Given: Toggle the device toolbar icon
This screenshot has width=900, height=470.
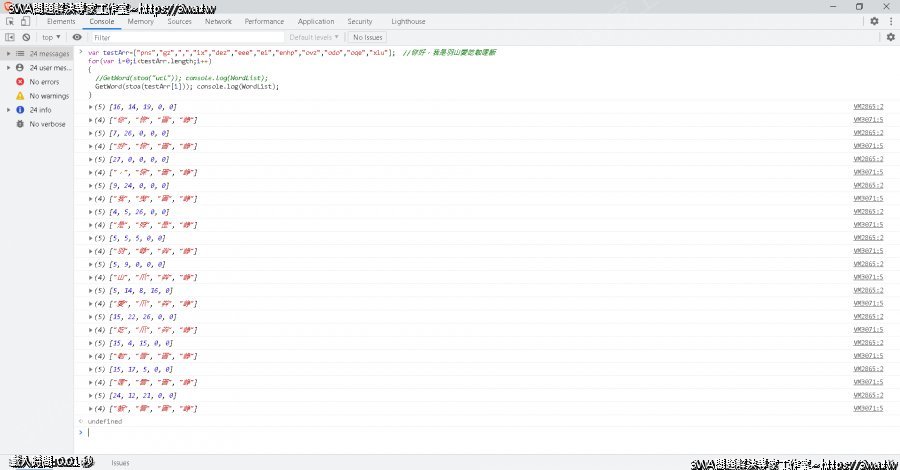Looking at the screenshot, I should click(27, 21).
